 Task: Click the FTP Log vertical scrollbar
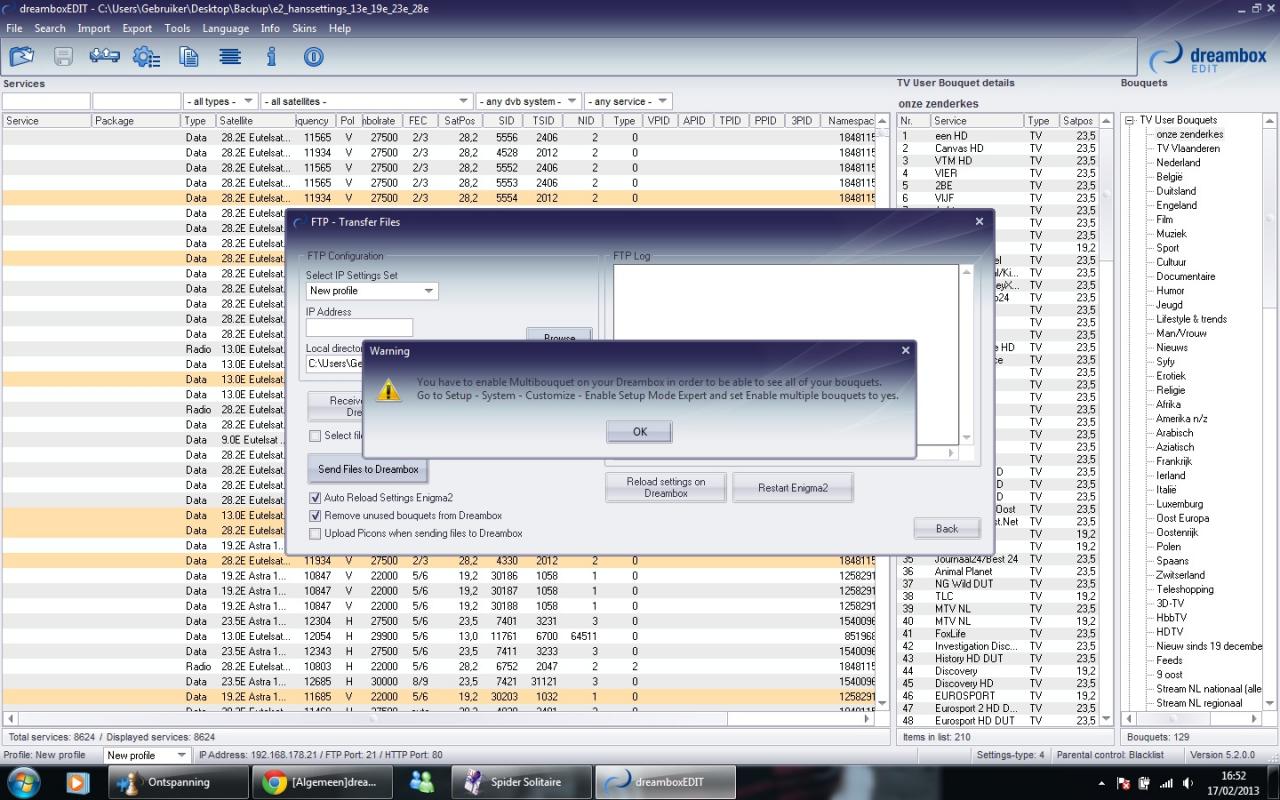point(966,355)
